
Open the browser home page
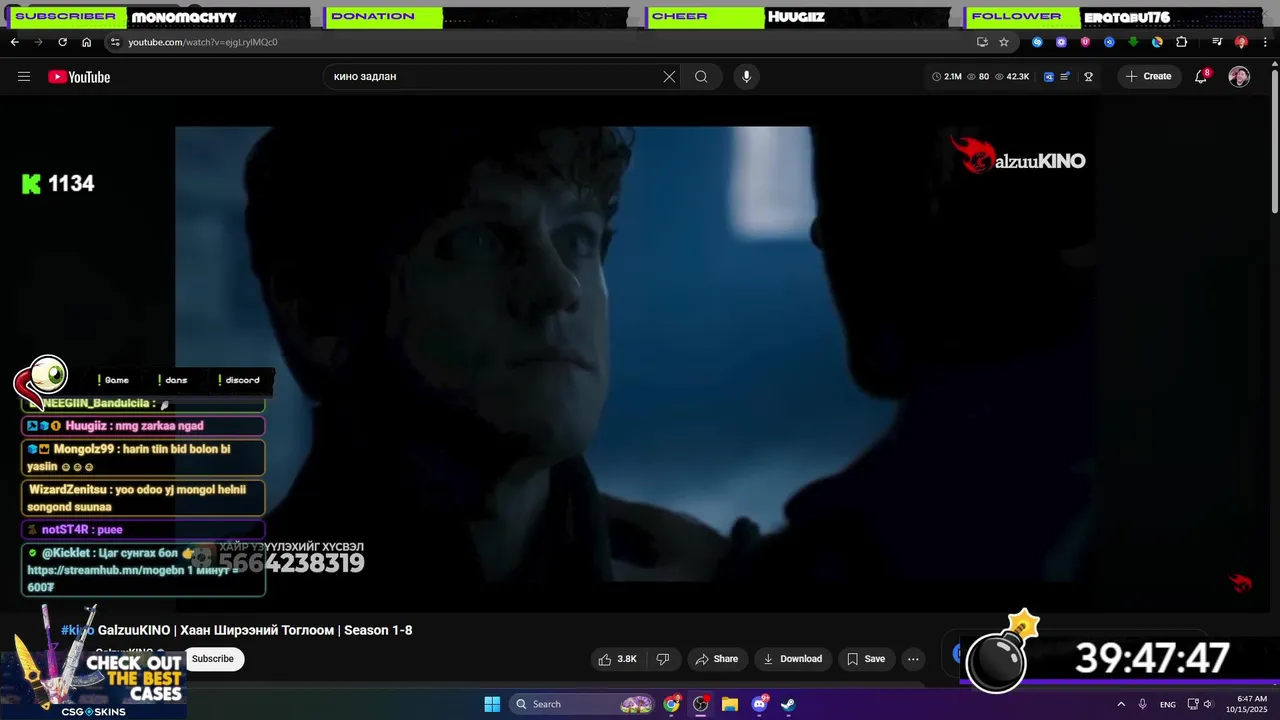86,42
